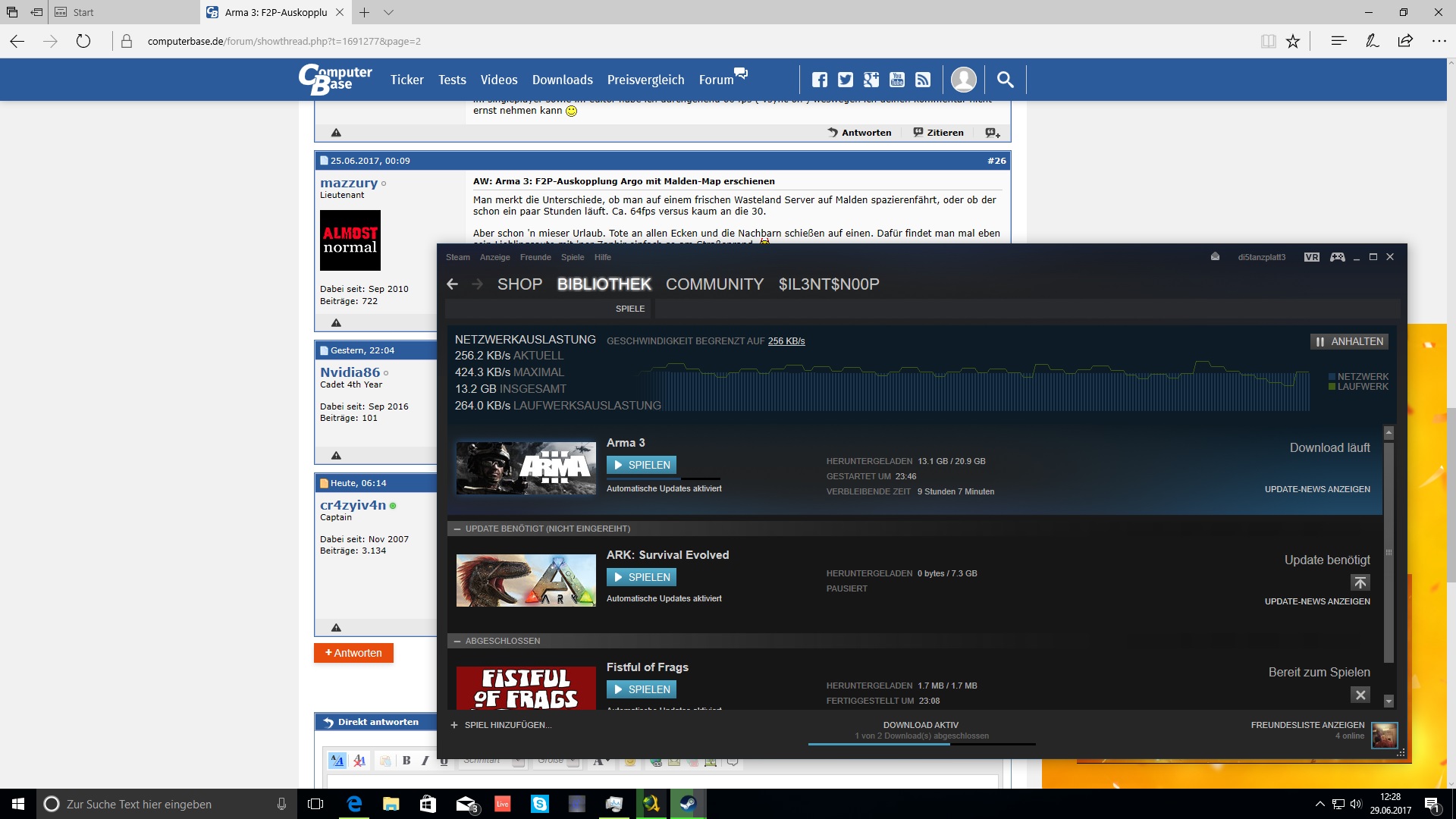
Task: Toggle bold formatting in reply editor
Action: (x=406, y=761)
